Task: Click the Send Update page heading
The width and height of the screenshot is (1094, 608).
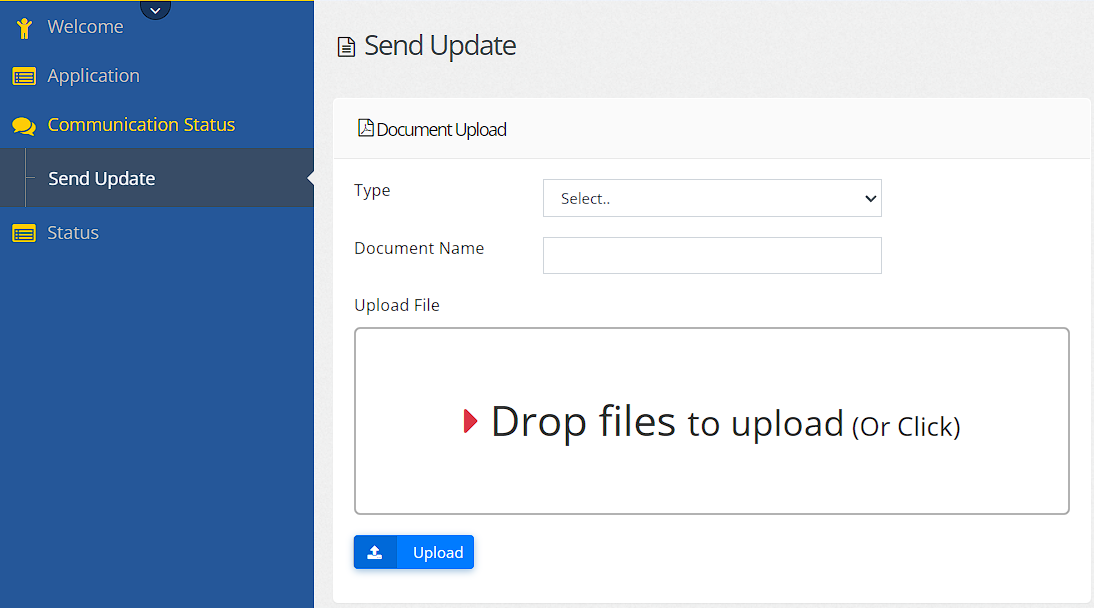Action: point(440,46)
